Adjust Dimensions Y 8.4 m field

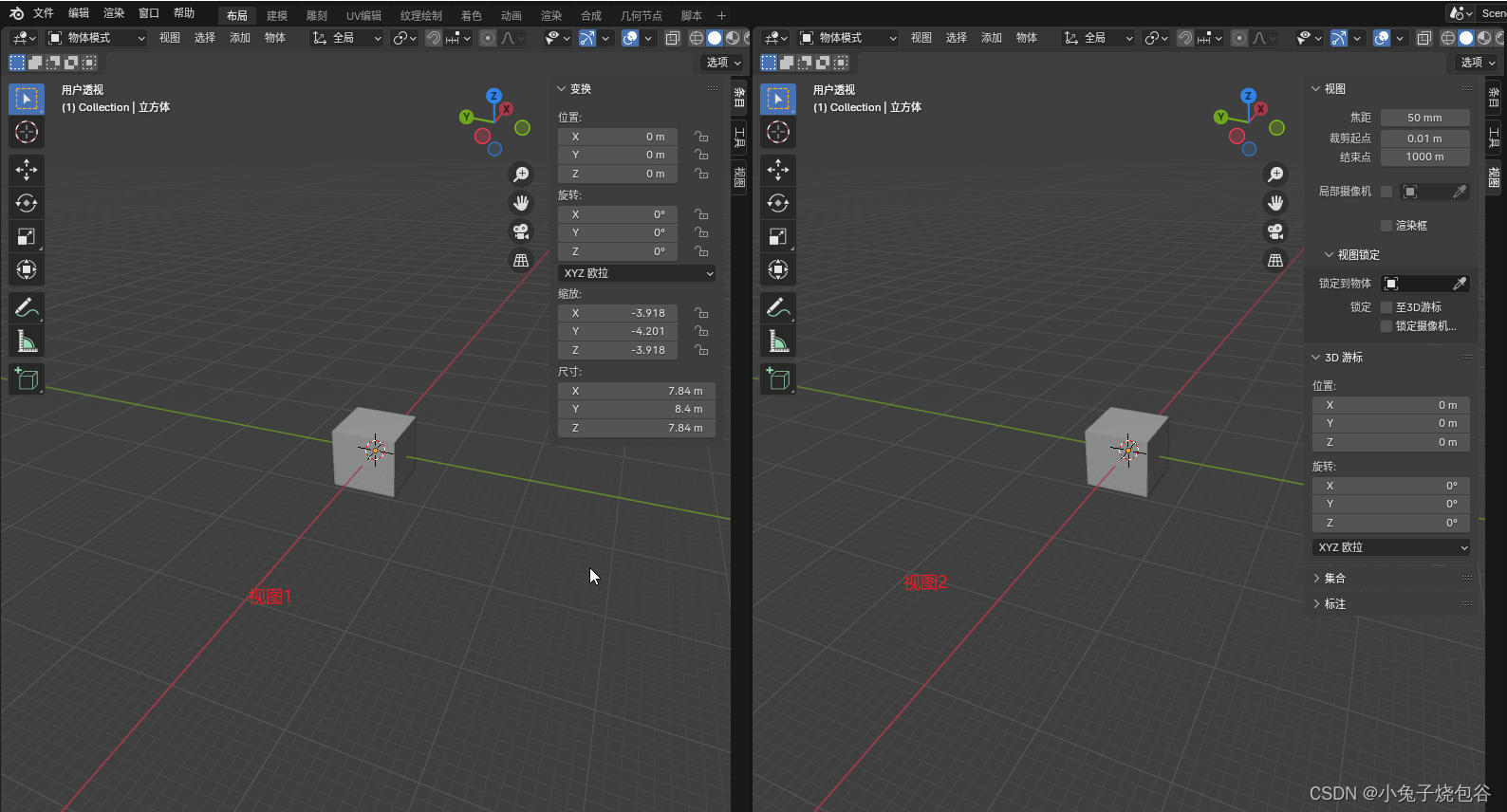tap(637, 409)
